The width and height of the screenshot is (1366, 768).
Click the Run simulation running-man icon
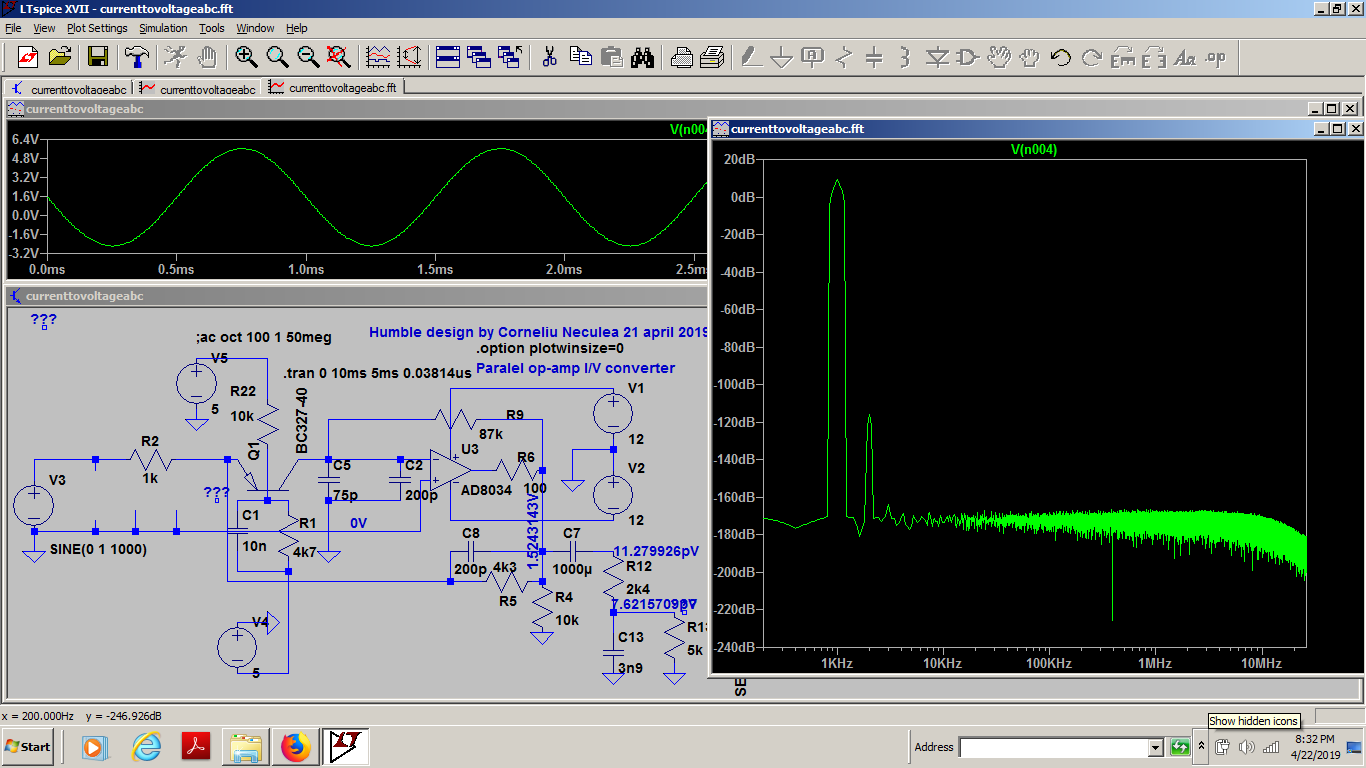[175, 56]
